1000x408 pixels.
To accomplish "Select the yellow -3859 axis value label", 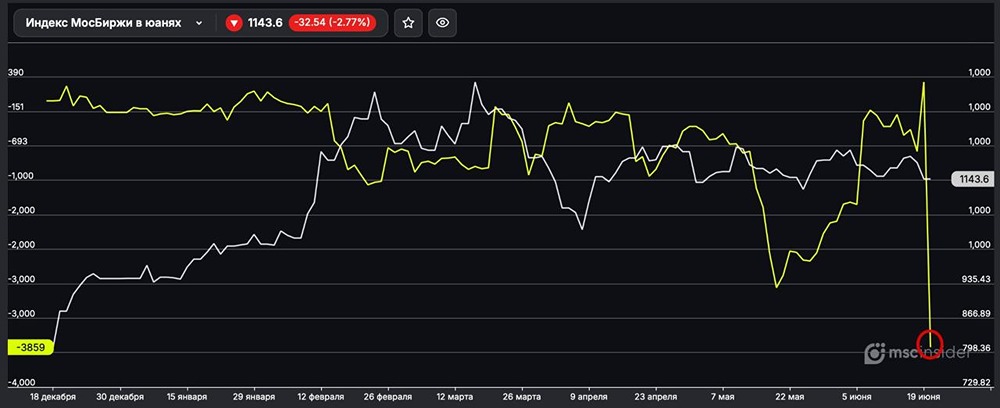I will (x=30, y=347).
